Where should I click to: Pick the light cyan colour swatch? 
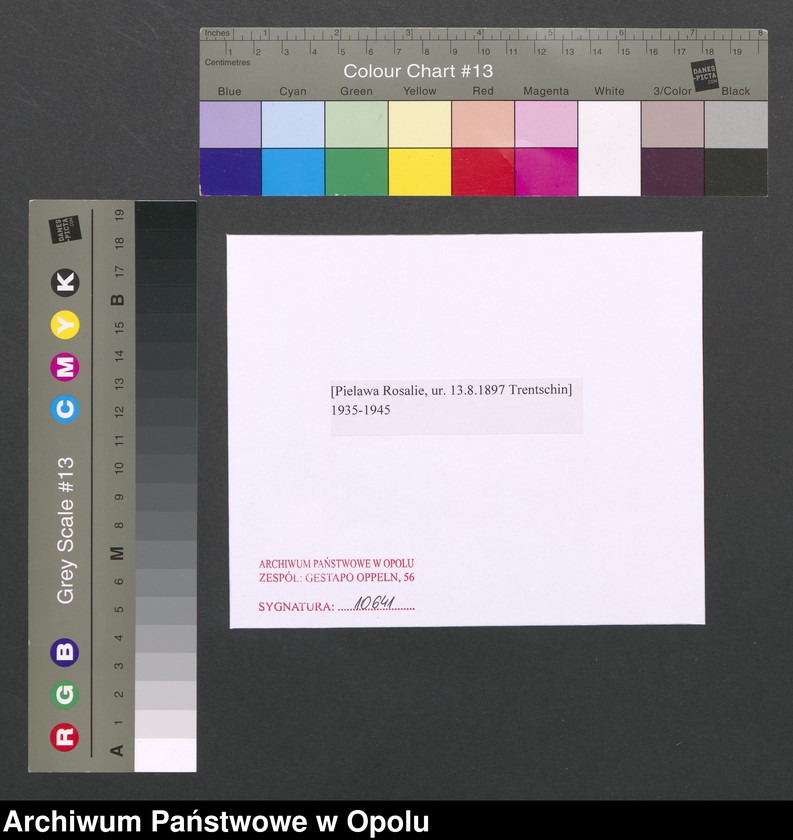pos(293,125)
